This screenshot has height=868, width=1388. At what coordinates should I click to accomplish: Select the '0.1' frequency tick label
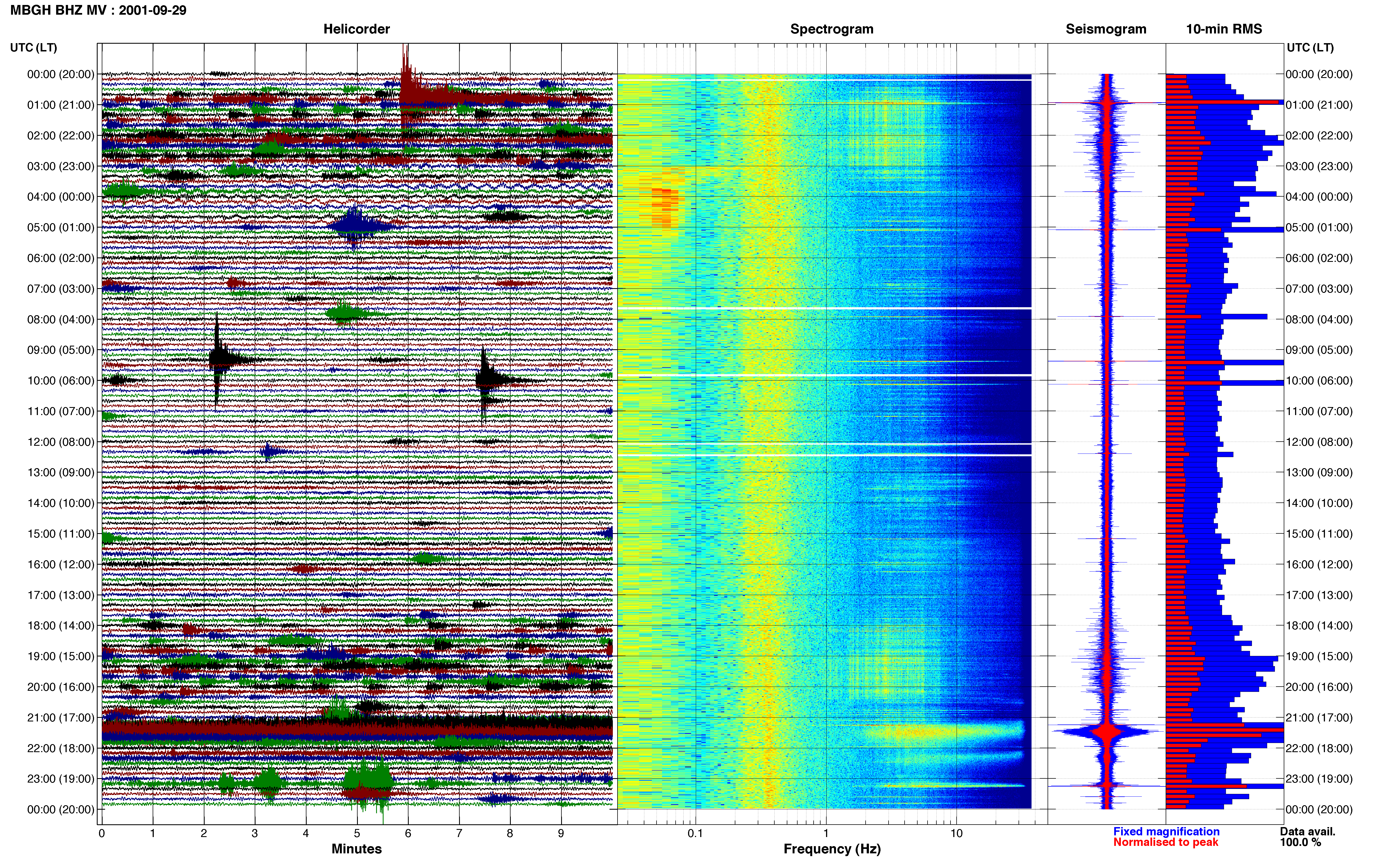pos(695,833)
